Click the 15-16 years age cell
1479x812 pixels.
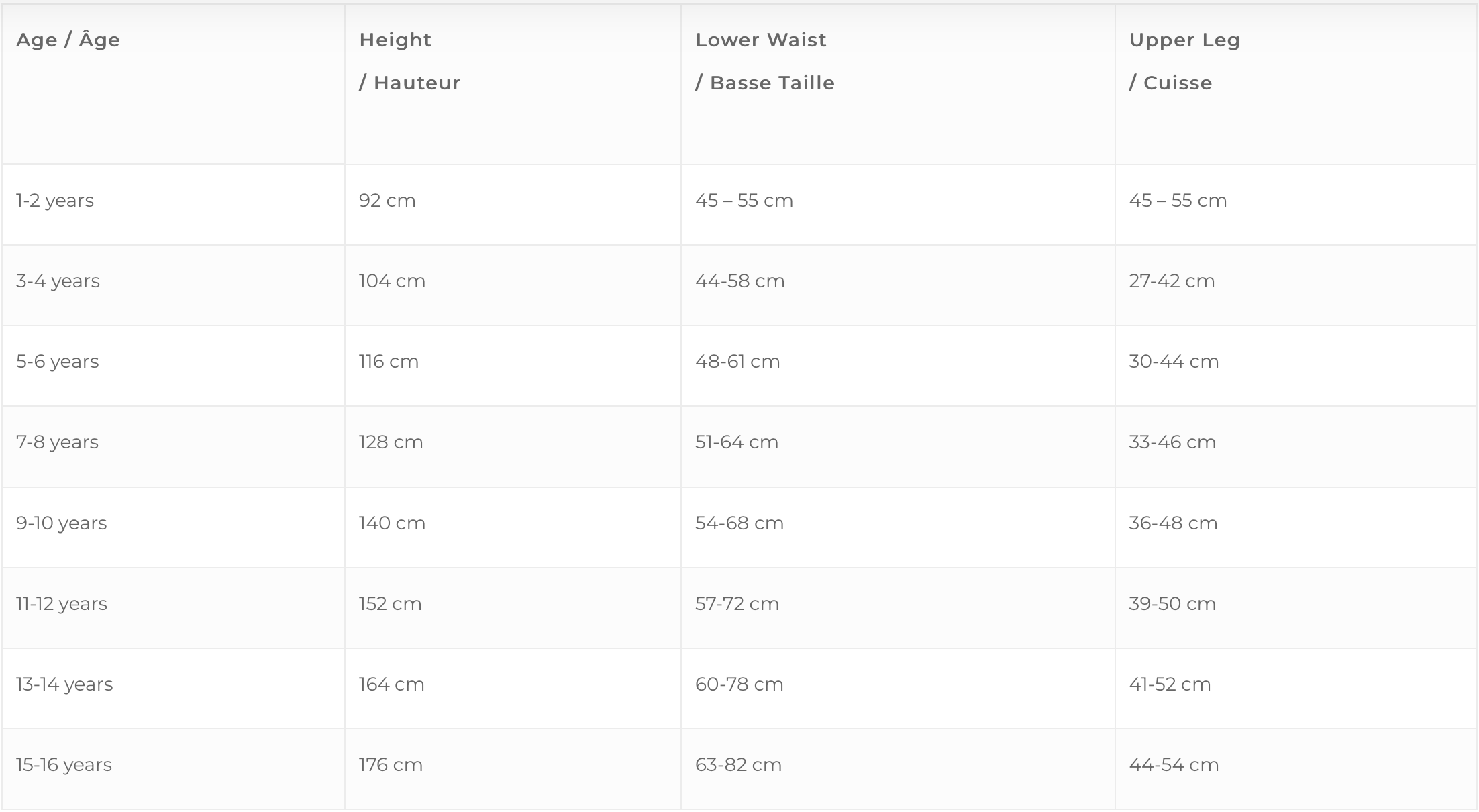coord(64,765)
